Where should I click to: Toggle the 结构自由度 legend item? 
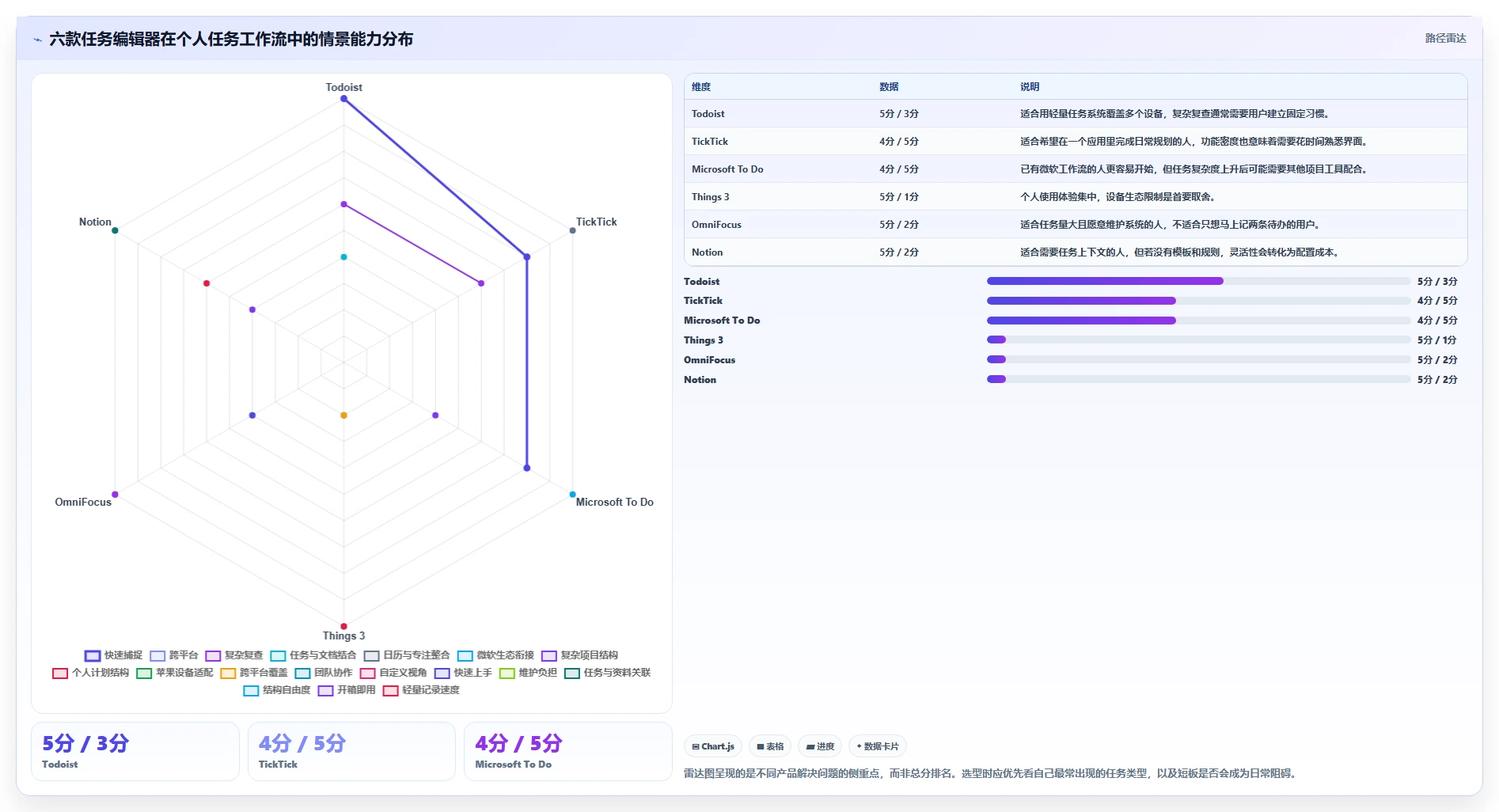coord(277,690)
